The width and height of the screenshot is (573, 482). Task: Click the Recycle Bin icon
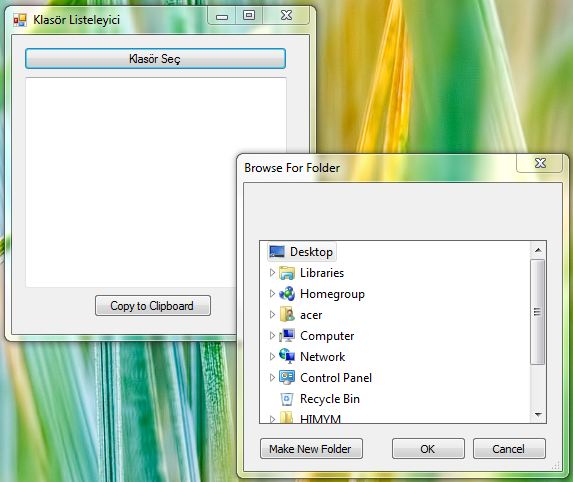coord(287,399)
